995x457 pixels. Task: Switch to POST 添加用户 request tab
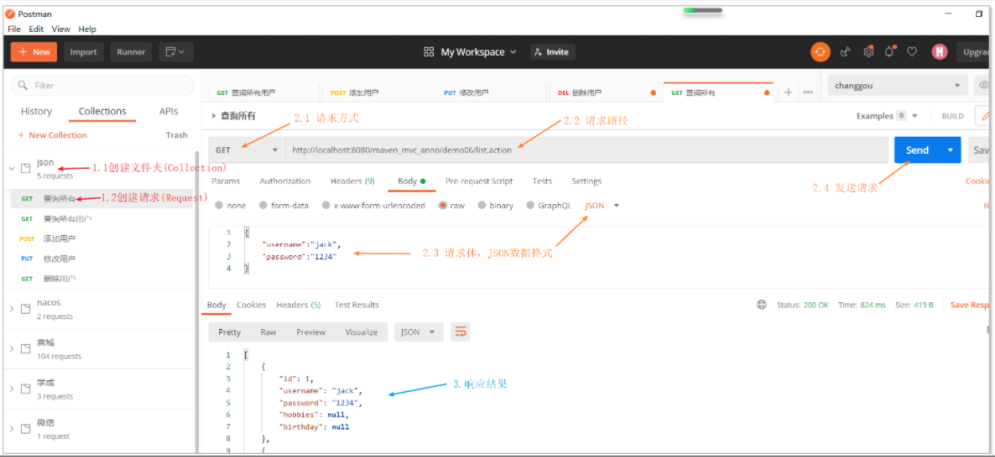coord(378,93)
